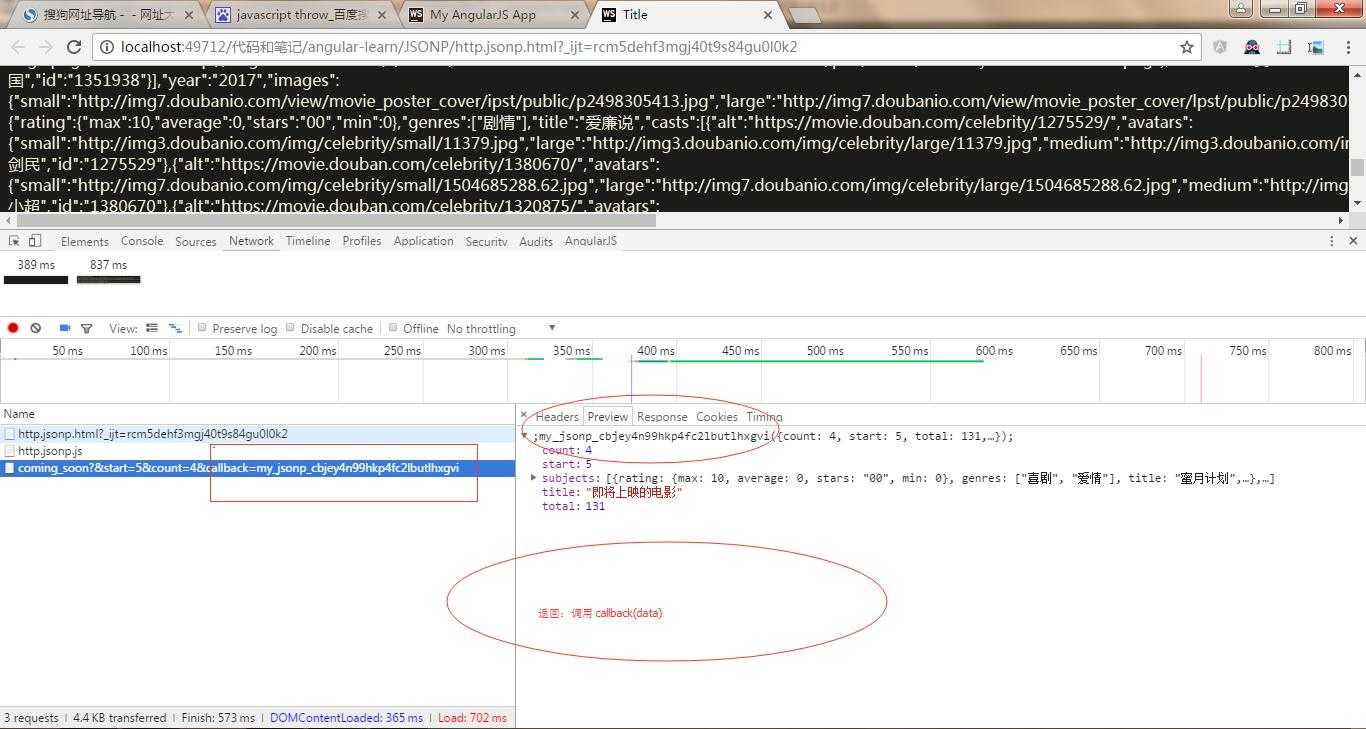Switch to the Application panel

(x=424, y=241)
